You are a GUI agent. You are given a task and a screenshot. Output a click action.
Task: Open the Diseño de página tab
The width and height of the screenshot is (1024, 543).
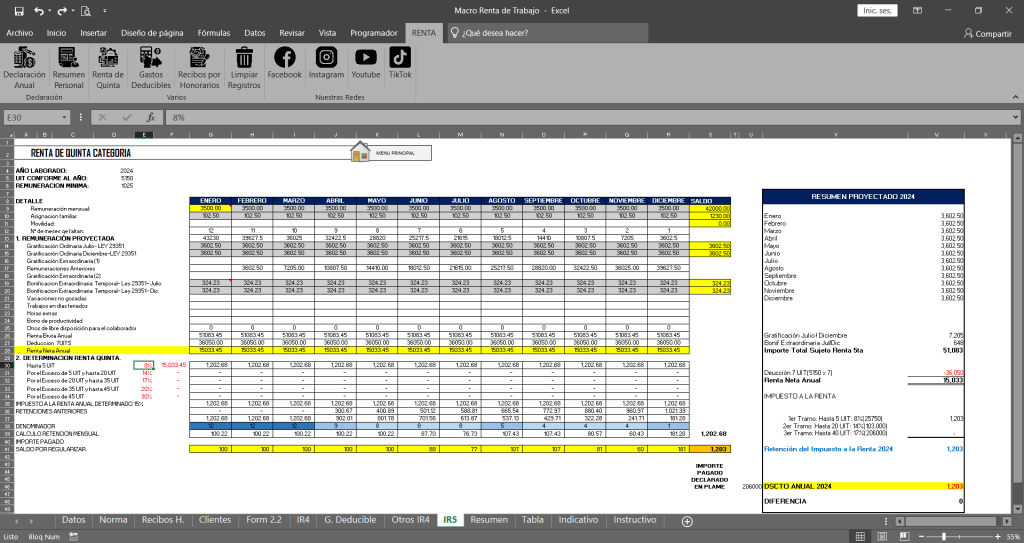(x=152, y=33)
